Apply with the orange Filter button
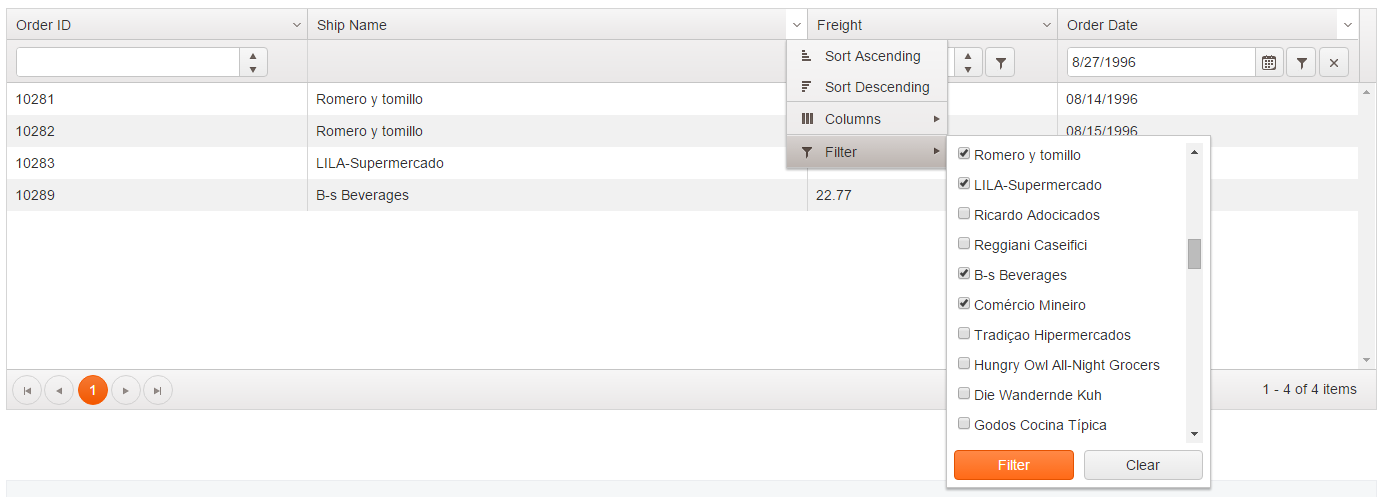The height and width of the screenshot is (497, 1388). click(1013, 465)
